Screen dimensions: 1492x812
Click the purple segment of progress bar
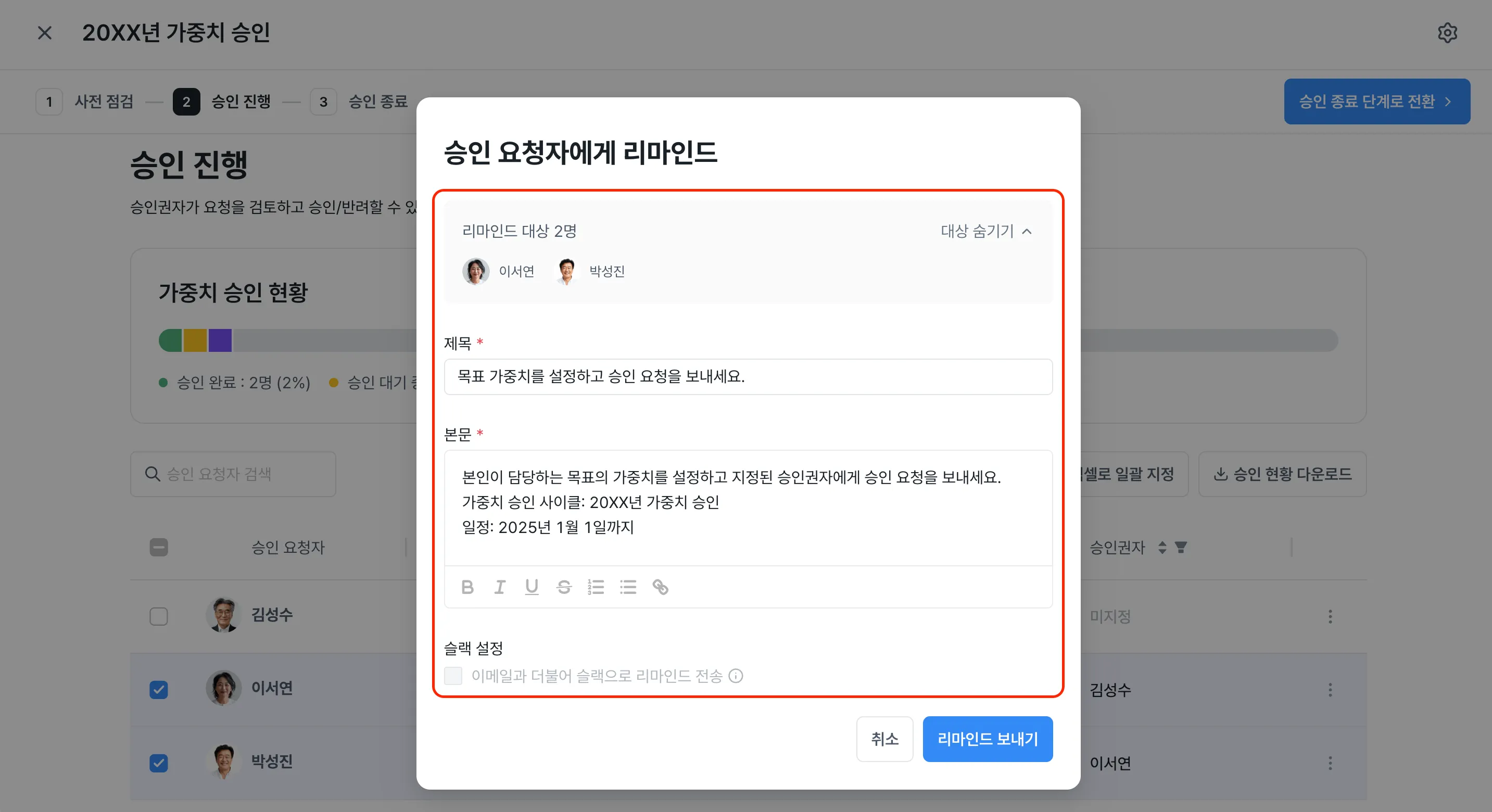pos(220,340)
